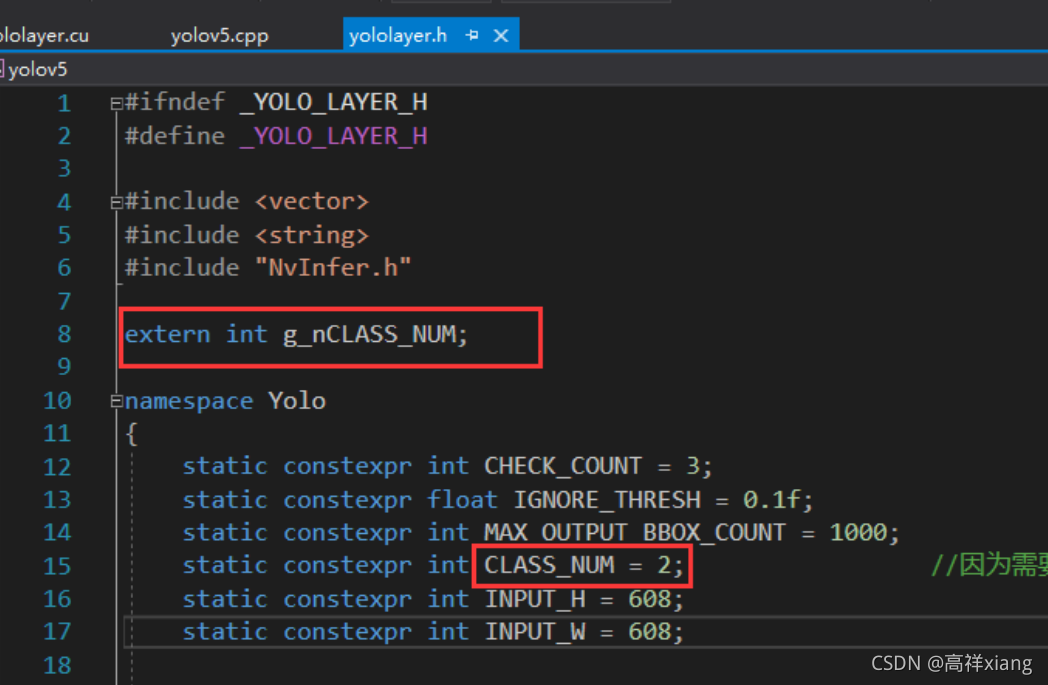Click line number 15 in the gutter

click(57, 566)
